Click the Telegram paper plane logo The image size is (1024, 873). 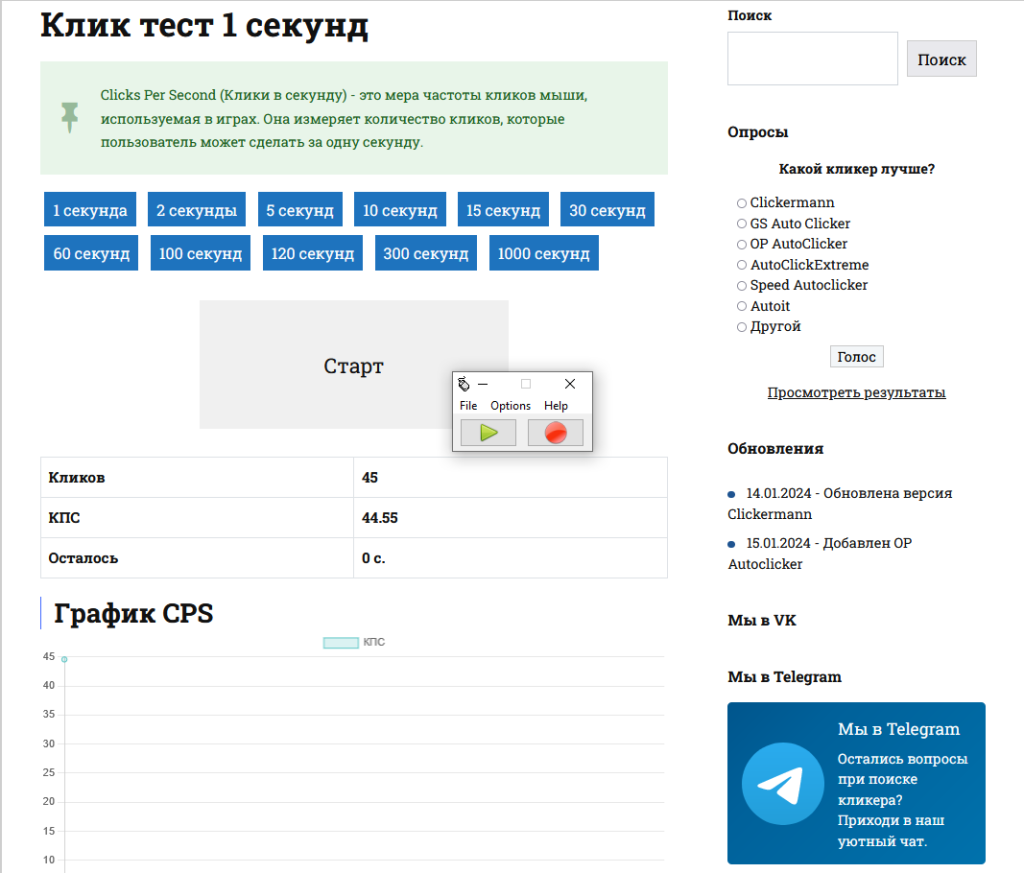(x=783, y=783)
